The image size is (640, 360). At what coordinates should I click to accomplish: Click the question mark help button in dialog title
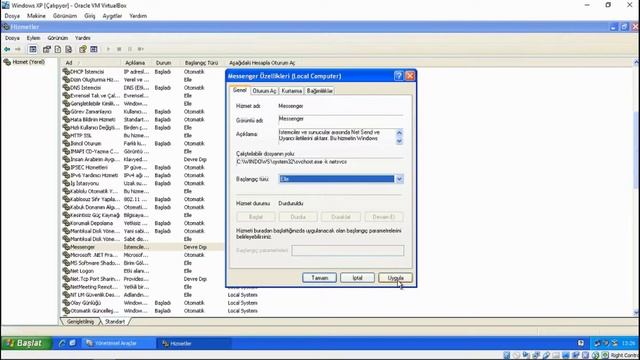(399, 76)
